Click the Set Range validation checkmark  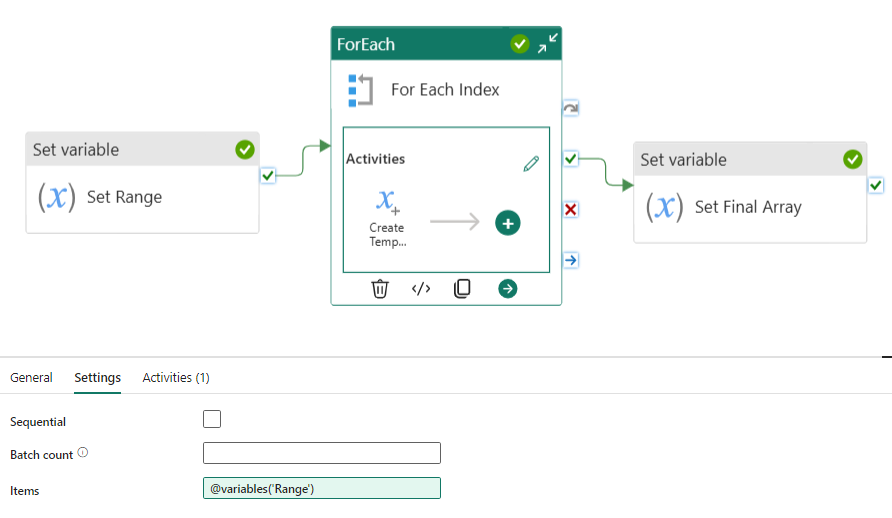pyautogui.click(x=245, y=150)
